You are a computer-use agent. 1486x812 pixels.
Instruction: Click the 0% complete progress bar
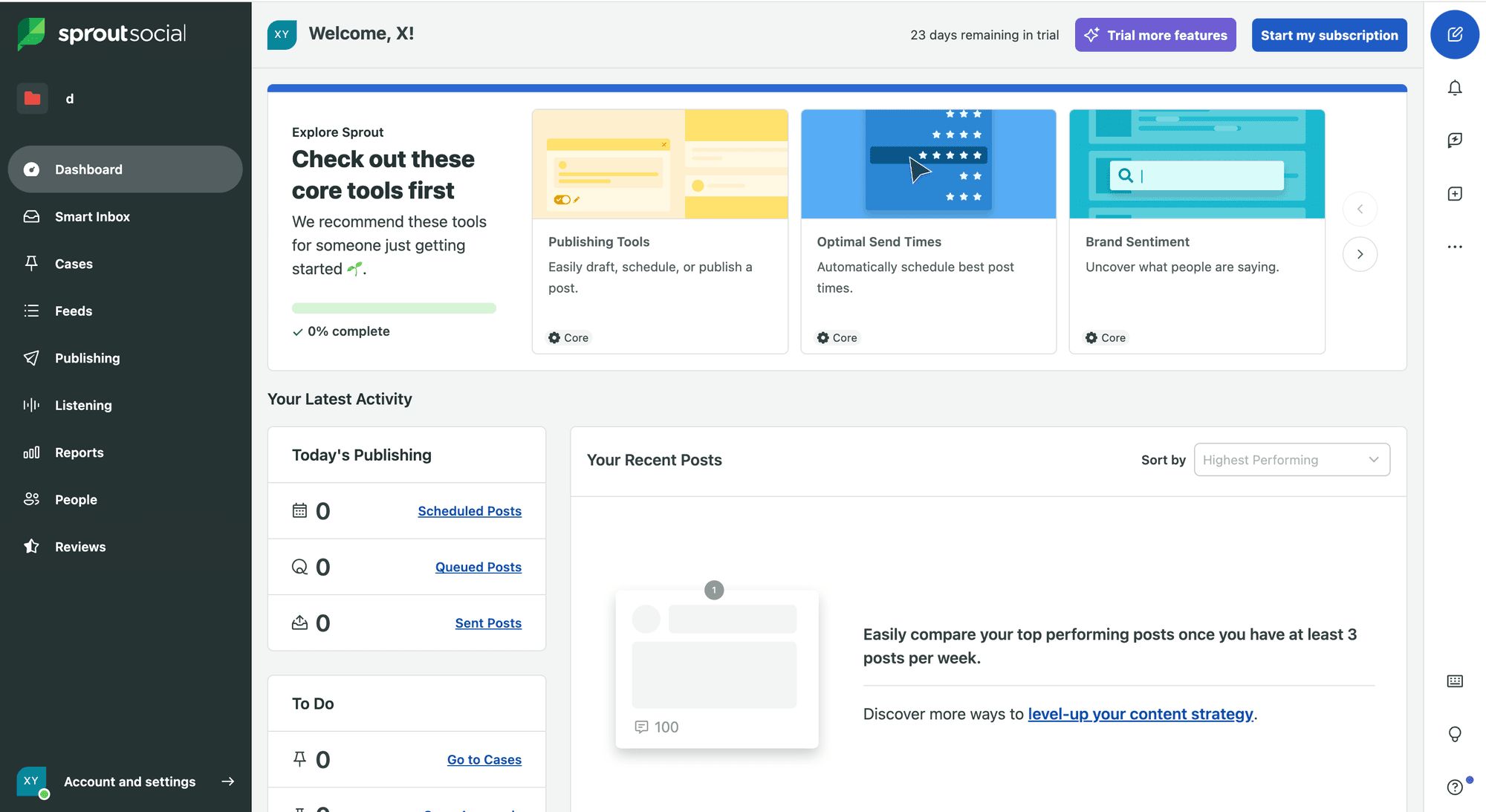point(394,308)
